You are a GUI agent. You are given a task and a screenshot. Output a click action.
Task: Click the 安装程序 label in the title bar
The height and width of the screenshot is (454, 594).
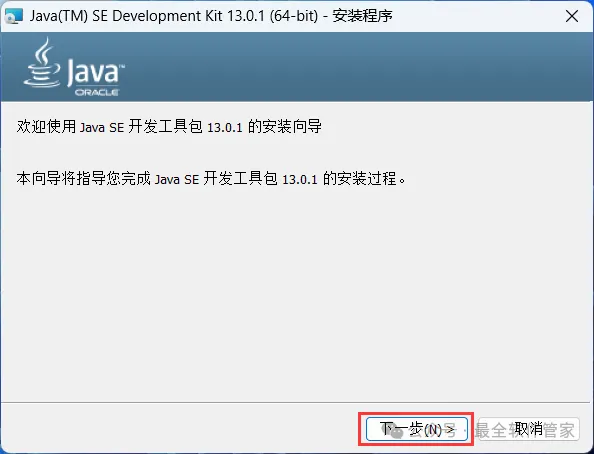tap(363, 16)
